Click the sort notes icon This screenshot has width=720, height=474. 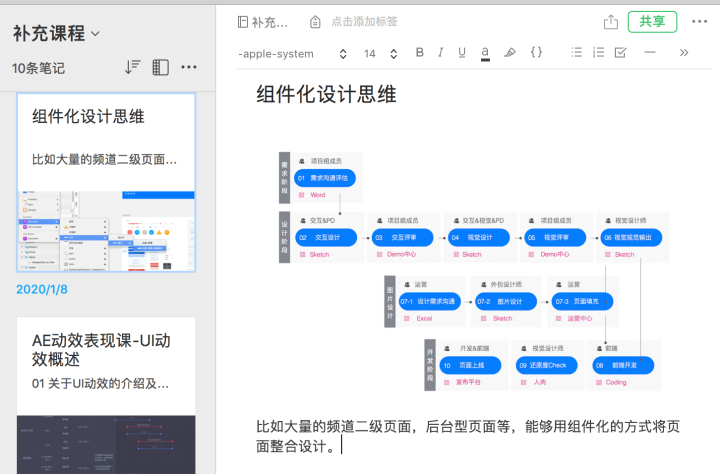132,68
